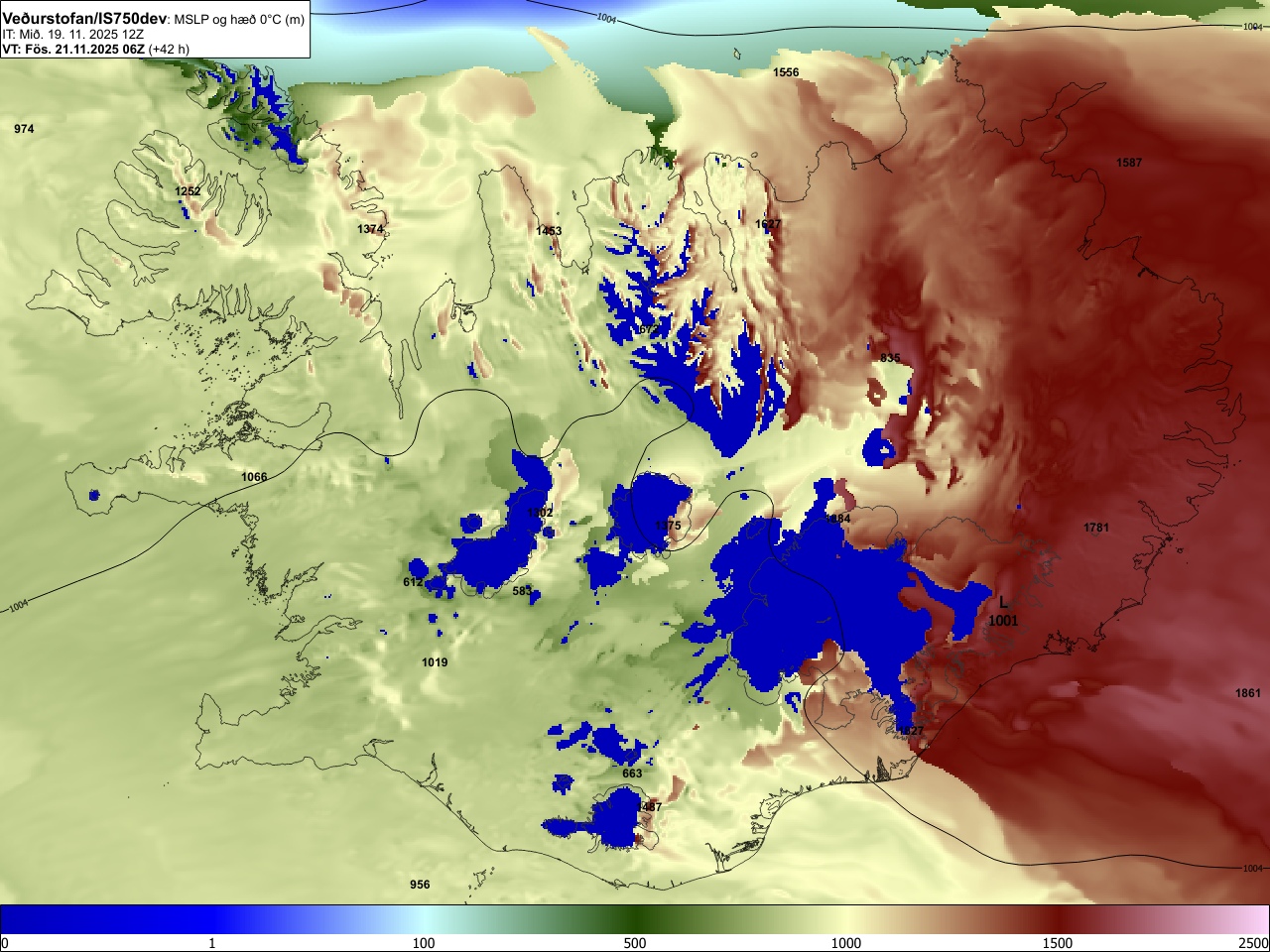
Task: Click the 1453 height label
Action: (x=549, y=231)
